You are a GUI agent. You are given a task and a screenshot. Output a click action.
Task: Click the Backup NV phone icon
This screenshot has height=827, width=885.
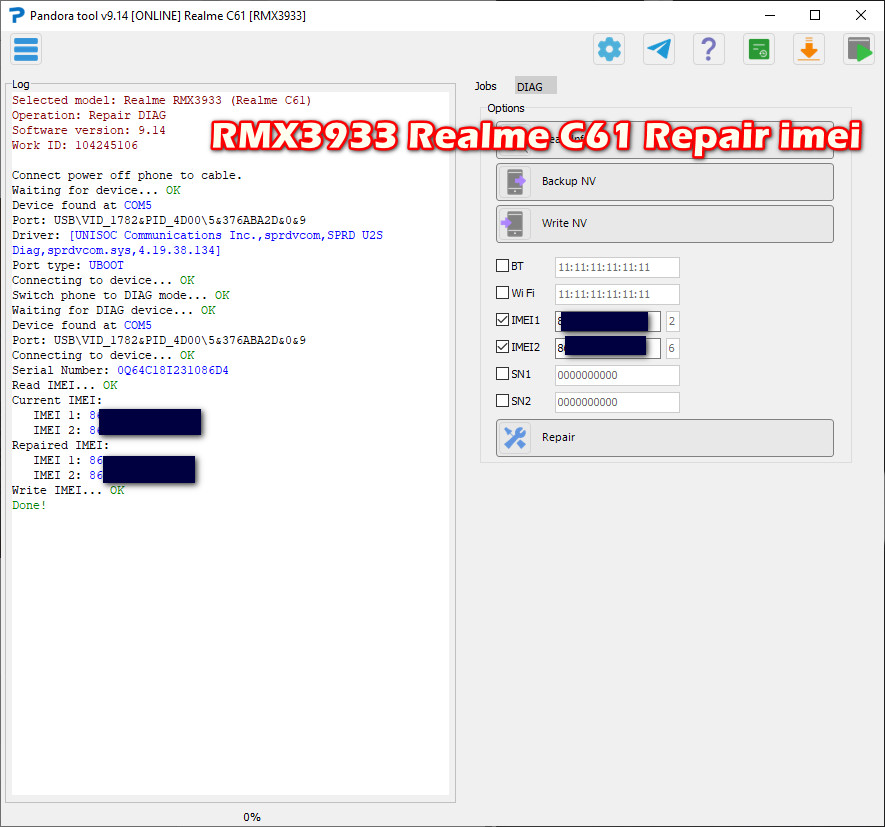515,182
